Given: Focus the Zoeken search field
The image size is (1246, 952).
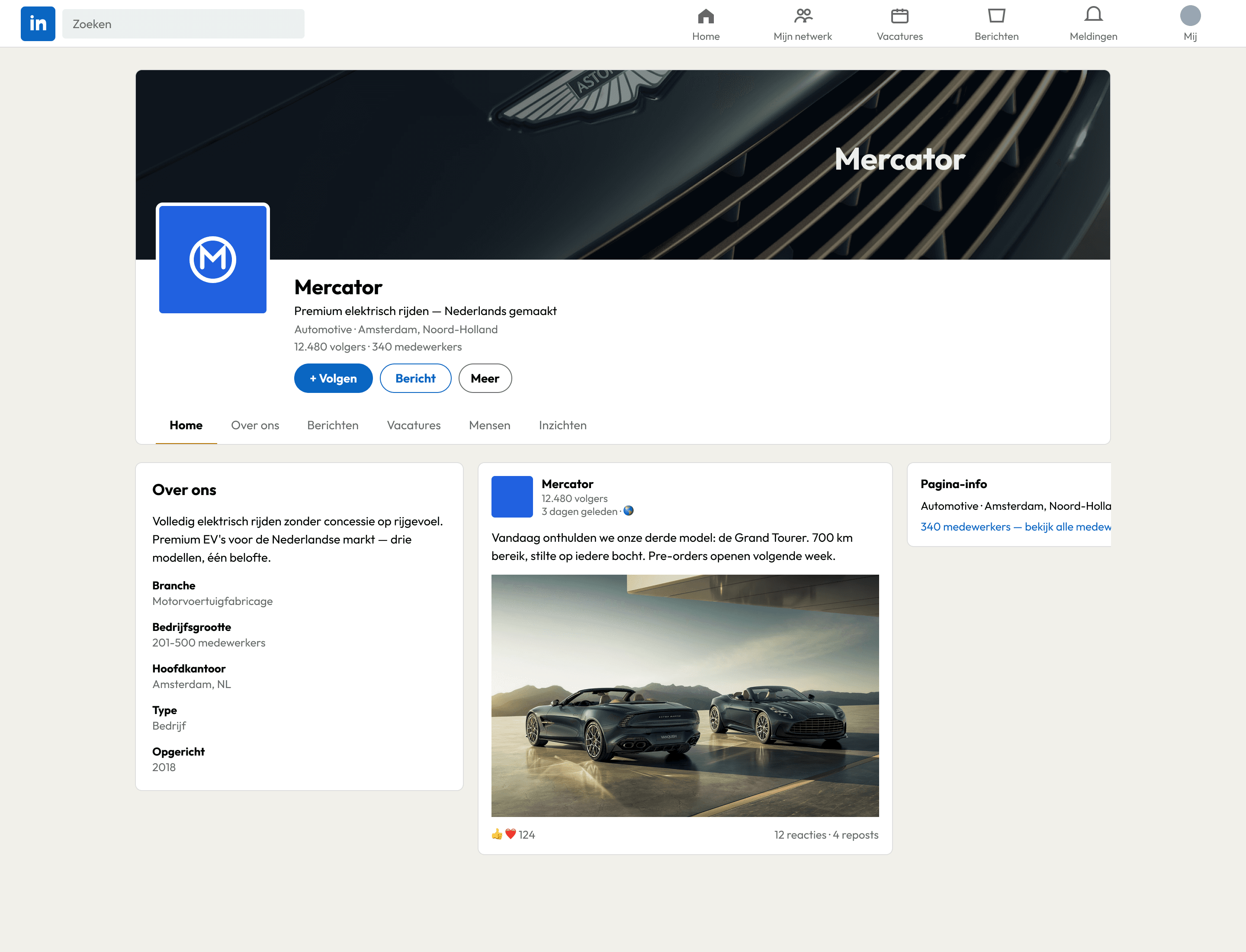Looking at the screenshot, I should pos(183,24).
